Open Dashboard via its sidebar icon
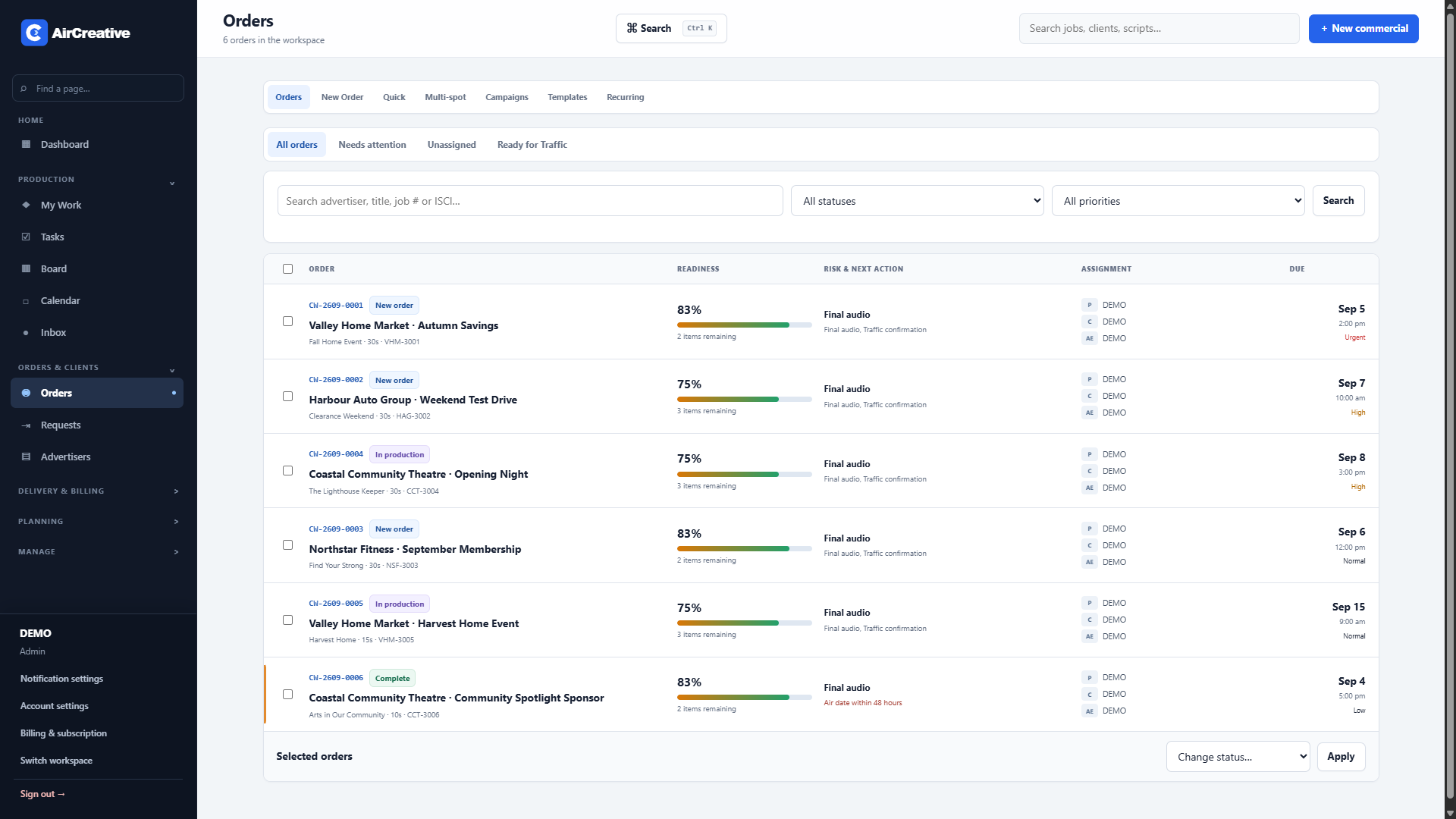The height and width of the screenshot is (819, 1456). [x=26, y=144]
